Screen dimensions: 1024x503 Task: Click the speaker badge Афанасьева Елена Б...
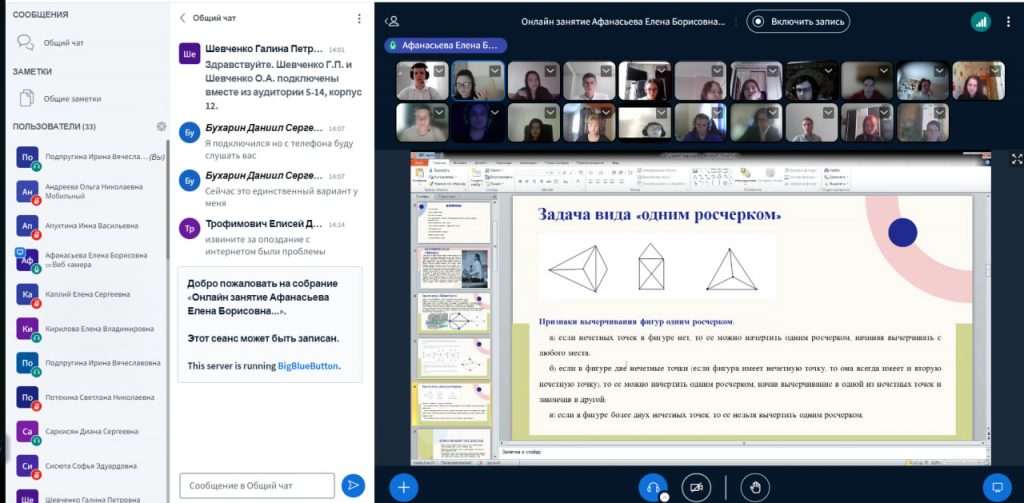pyautogui.click(x=446, y=45)
